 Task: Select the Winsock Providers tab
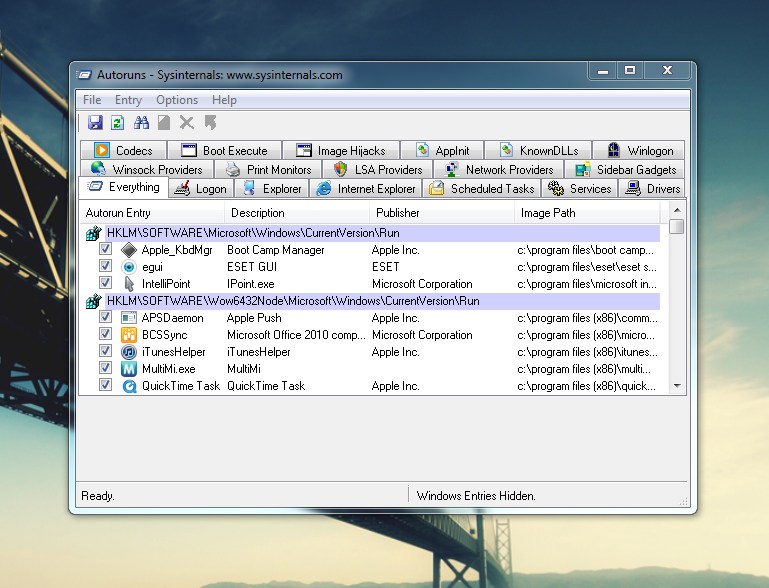point(147,170)
